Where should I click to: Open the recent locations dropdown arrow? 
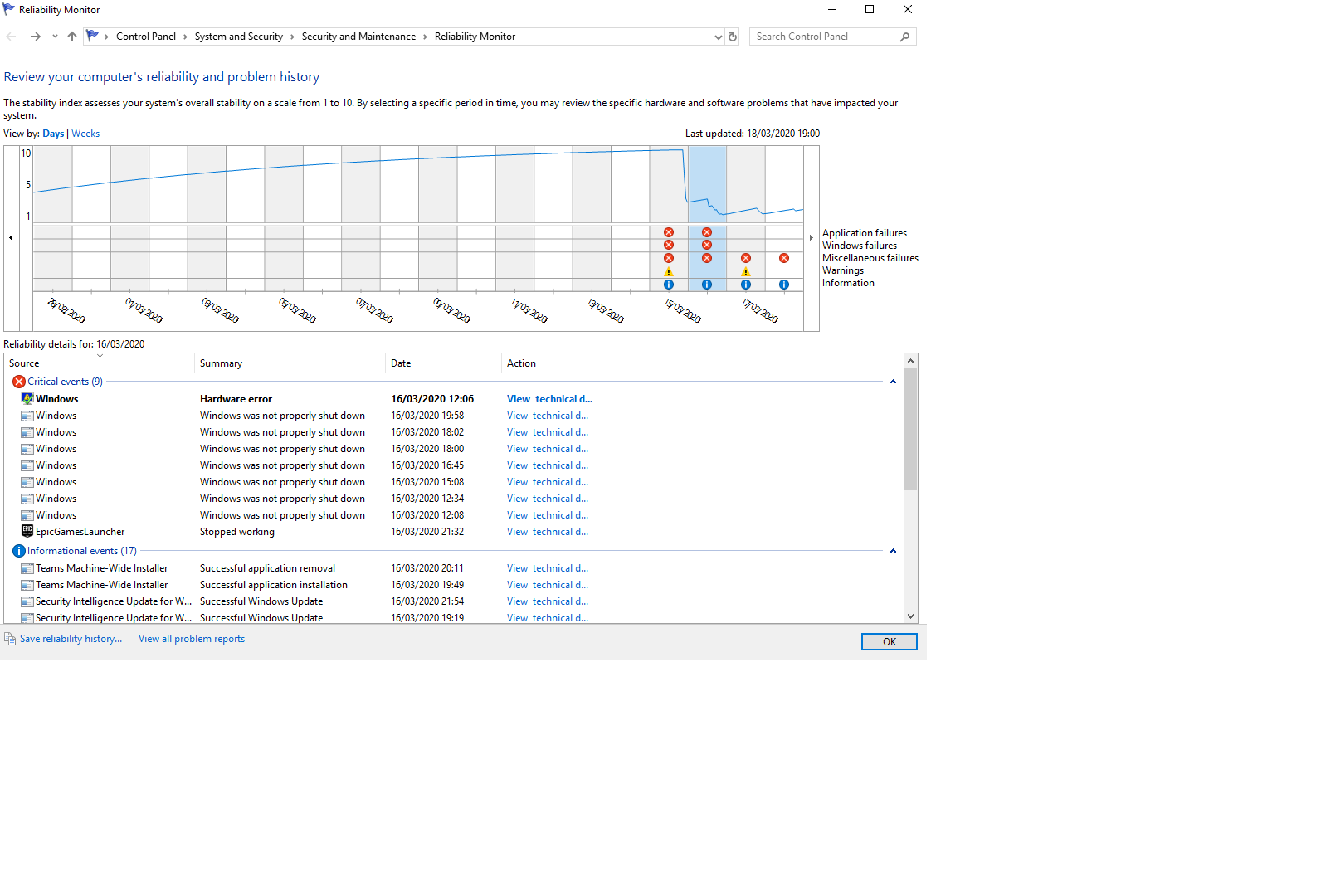coord(55,37)
